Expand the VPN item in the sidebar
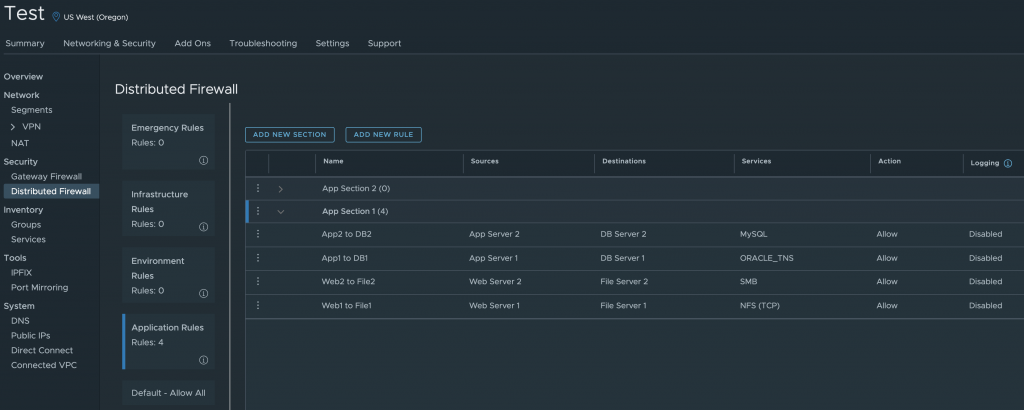 point(13,127)
